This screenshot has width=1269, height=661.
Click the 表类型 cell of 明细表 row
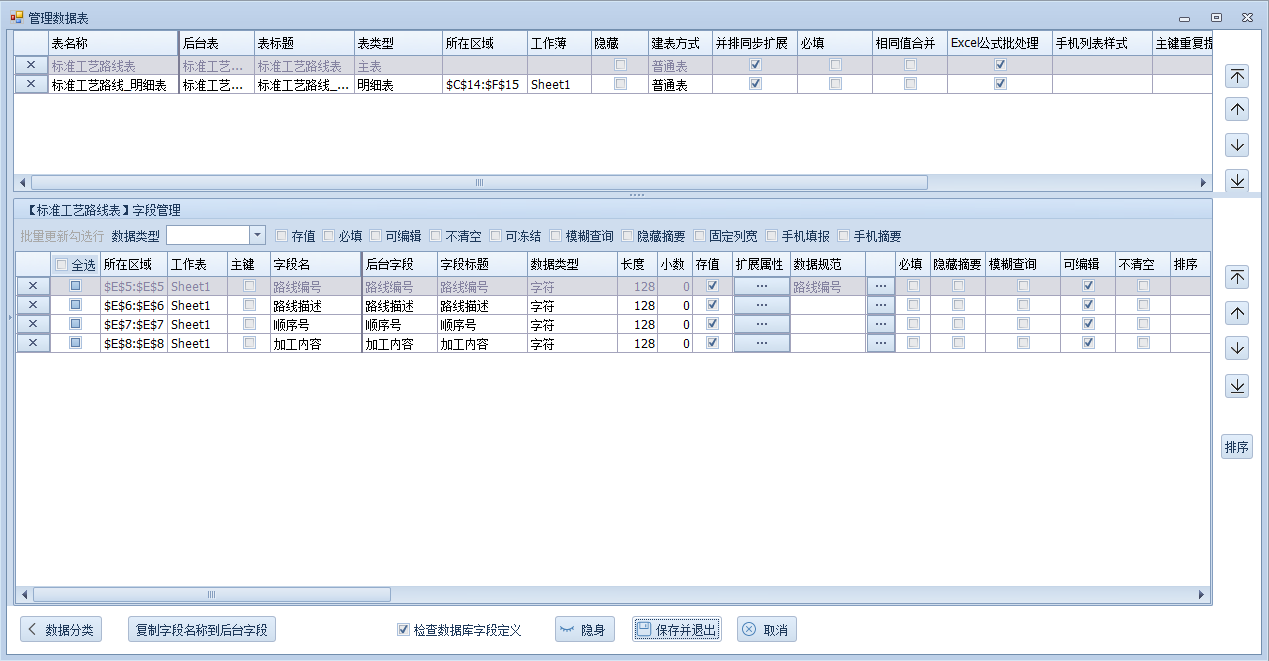[398, 85]
